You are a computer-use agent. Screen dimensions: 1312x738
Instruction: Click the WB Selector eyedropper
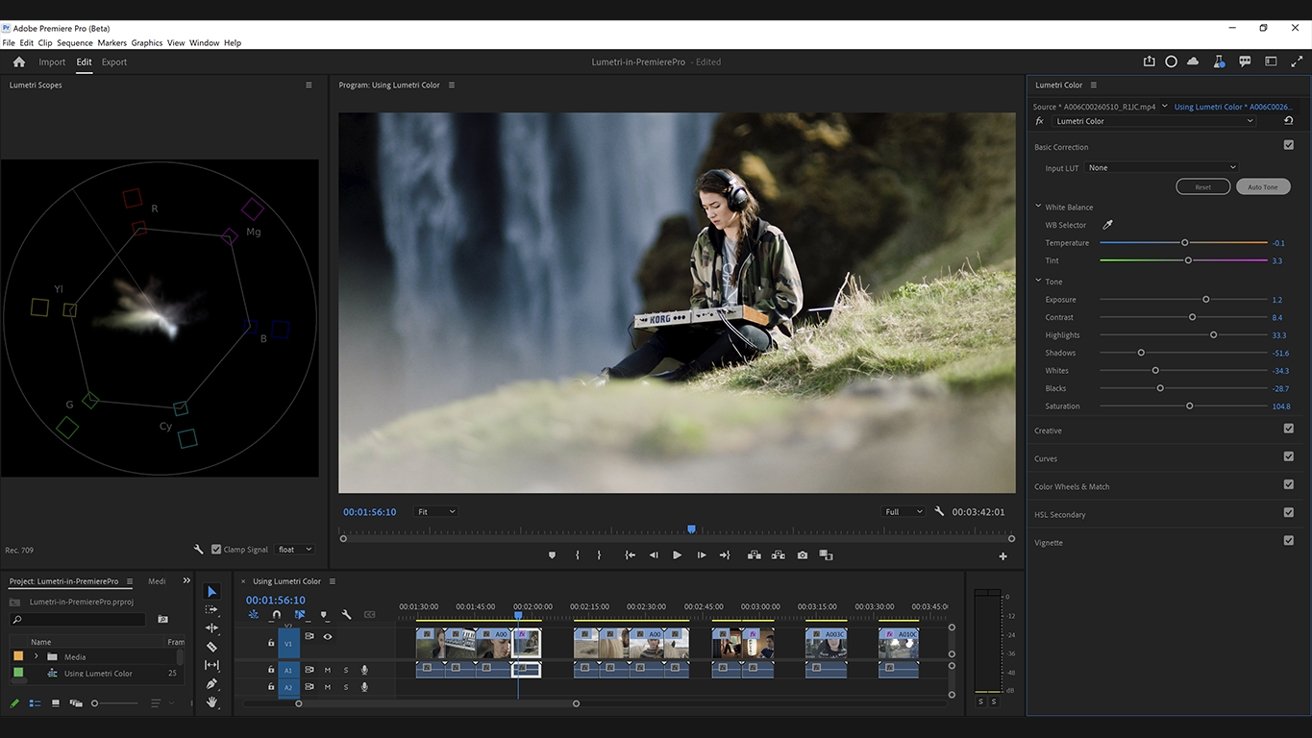pyautogui.click(x=1107, y=225)
